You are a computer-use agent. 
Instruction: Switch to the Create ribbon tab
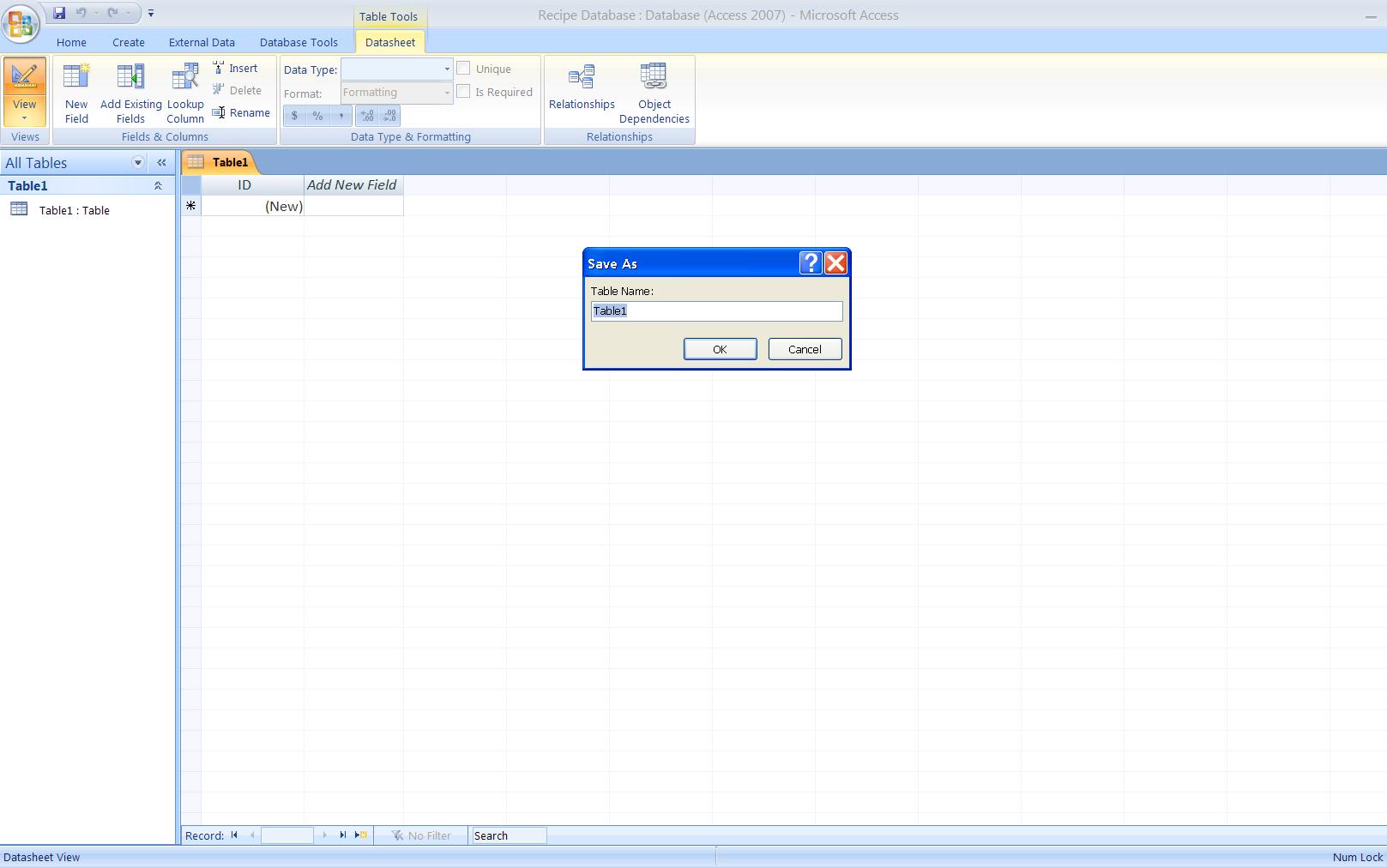click(127, 41)
